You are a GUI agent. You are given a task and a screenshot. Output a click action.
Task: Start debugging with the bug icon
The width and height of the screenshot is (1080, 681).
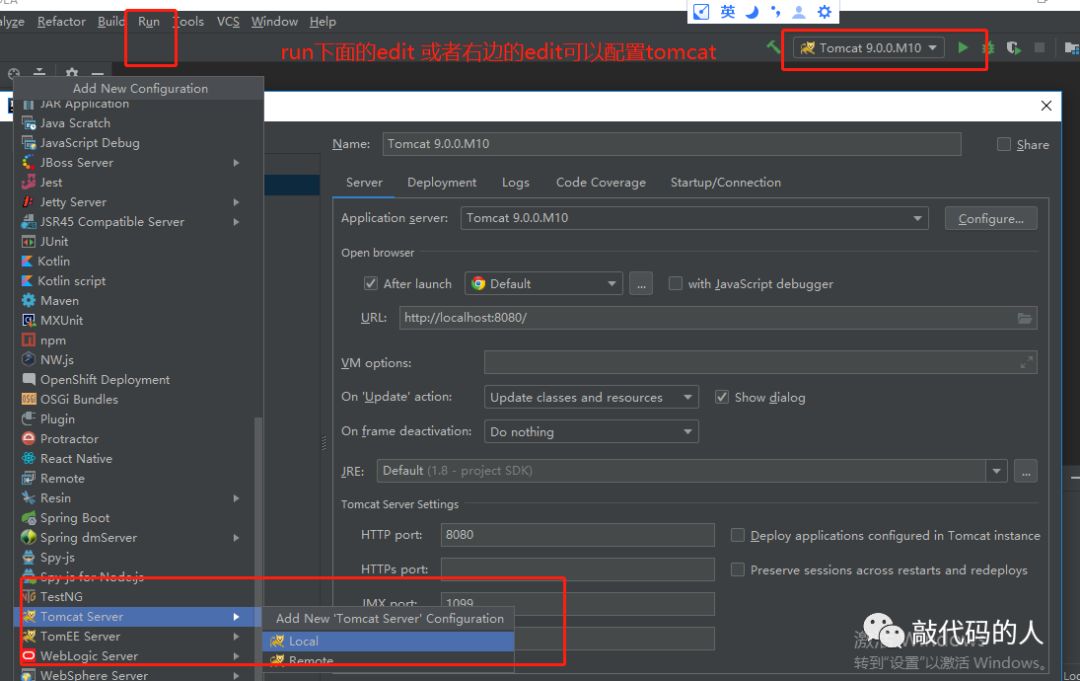pyautogui.click(x=988, y=48)
